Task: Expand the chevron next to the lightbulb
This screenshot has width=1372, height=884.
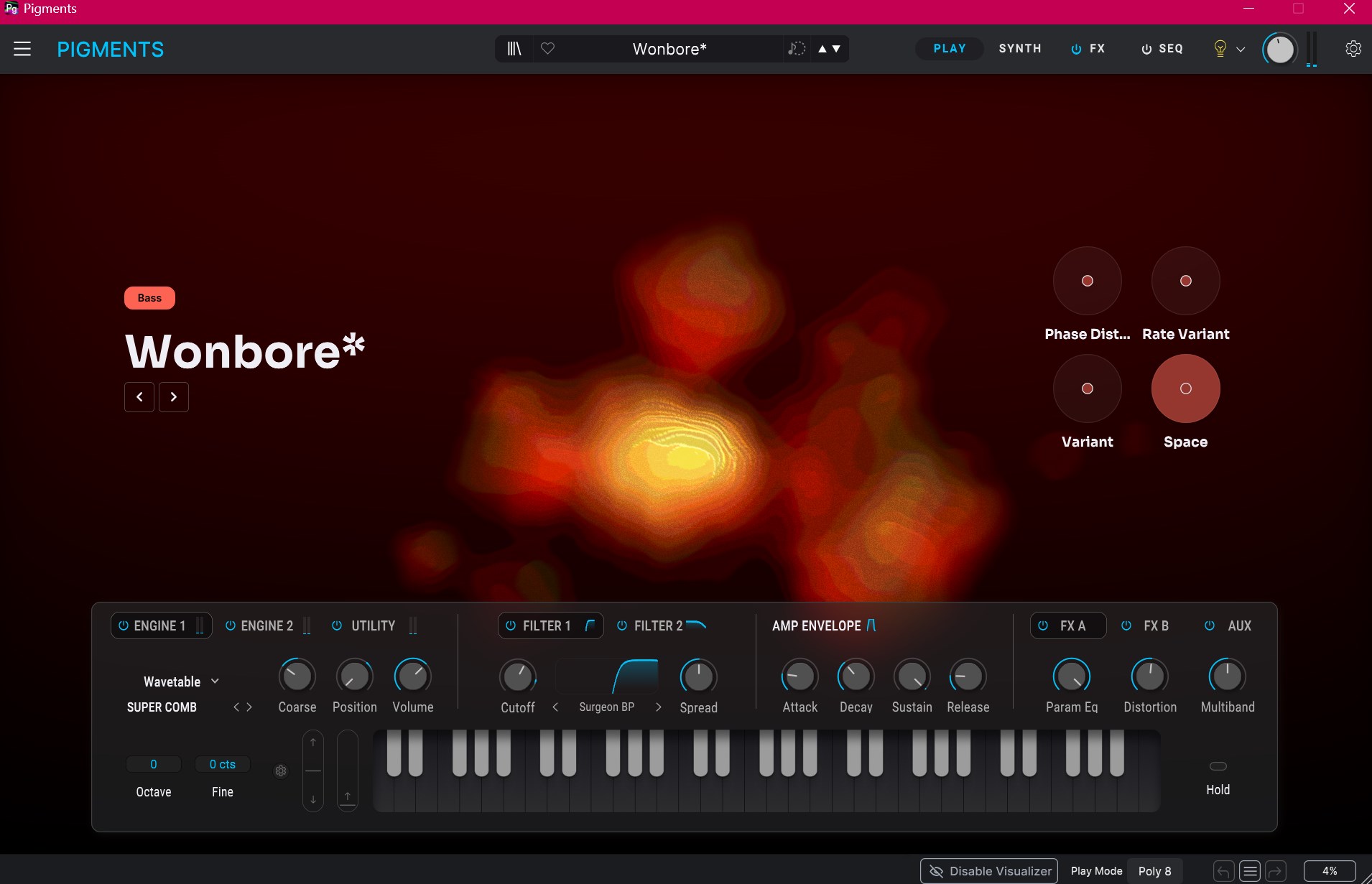Action: (x=1241, y=50)
